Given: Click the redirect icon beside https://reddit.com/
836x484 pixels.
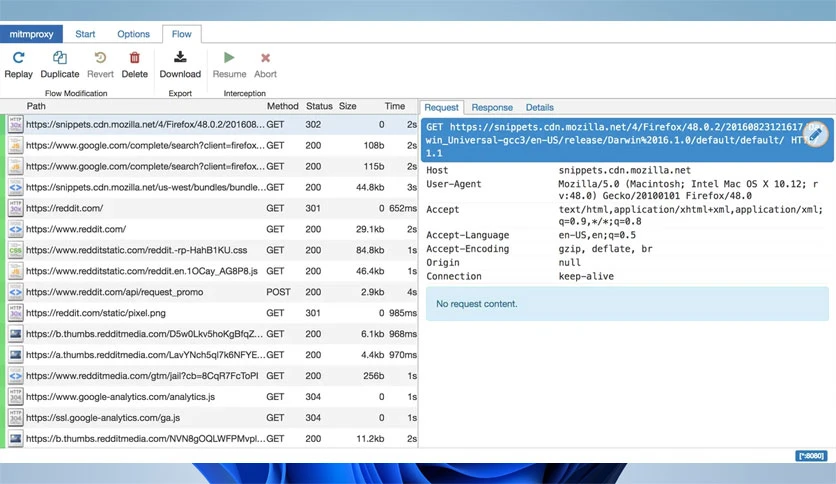Looking at the screenshot, I should [x=15, y=208].
